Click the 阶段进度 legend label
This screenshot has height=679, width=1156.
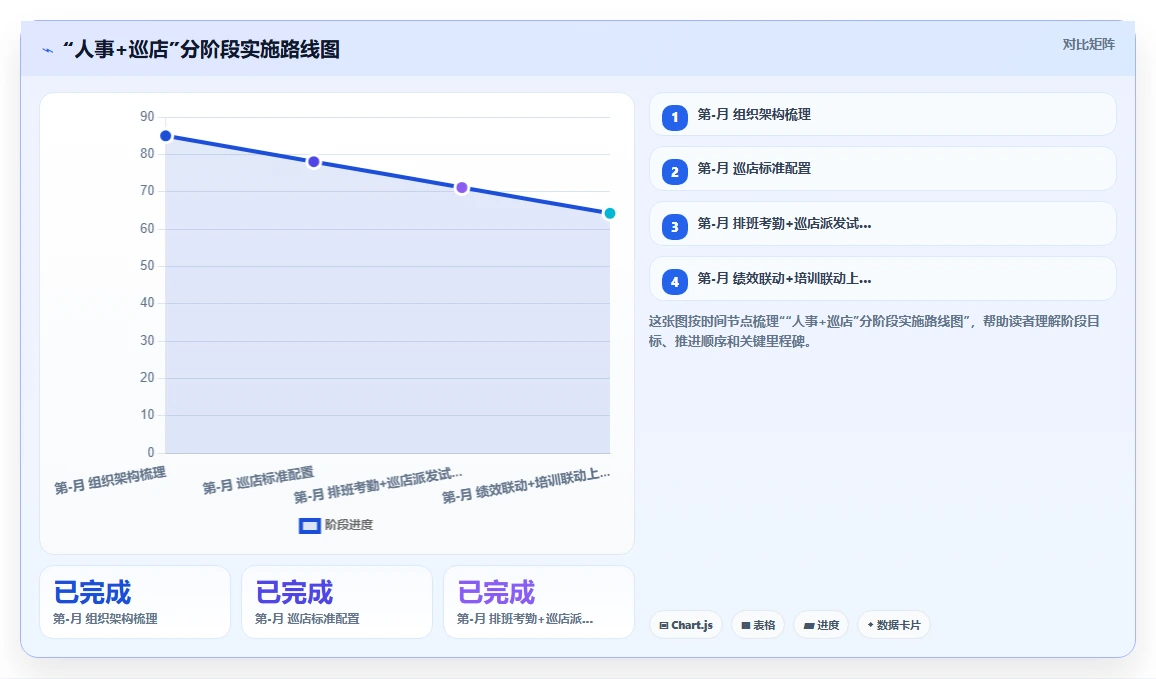349,525
